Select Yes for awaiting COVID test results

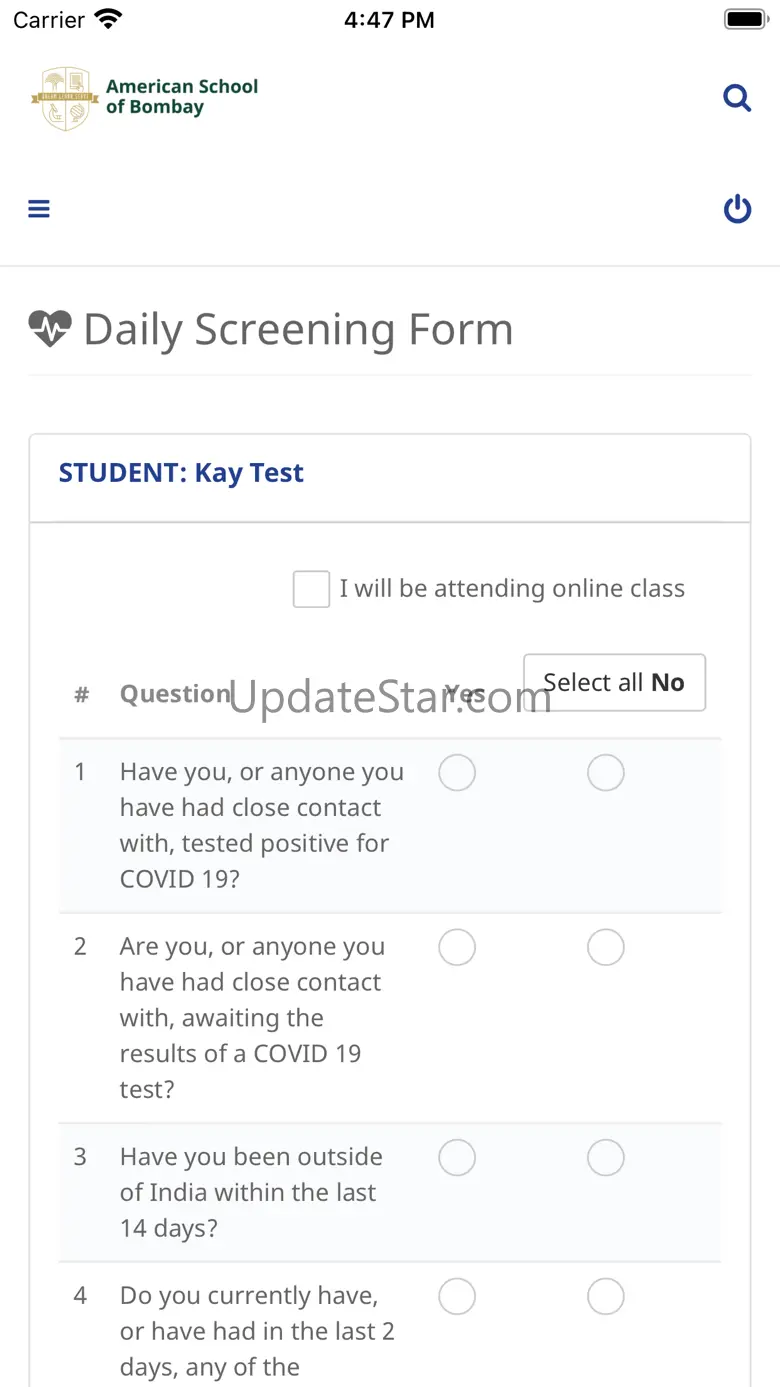[x=457, y=947]
